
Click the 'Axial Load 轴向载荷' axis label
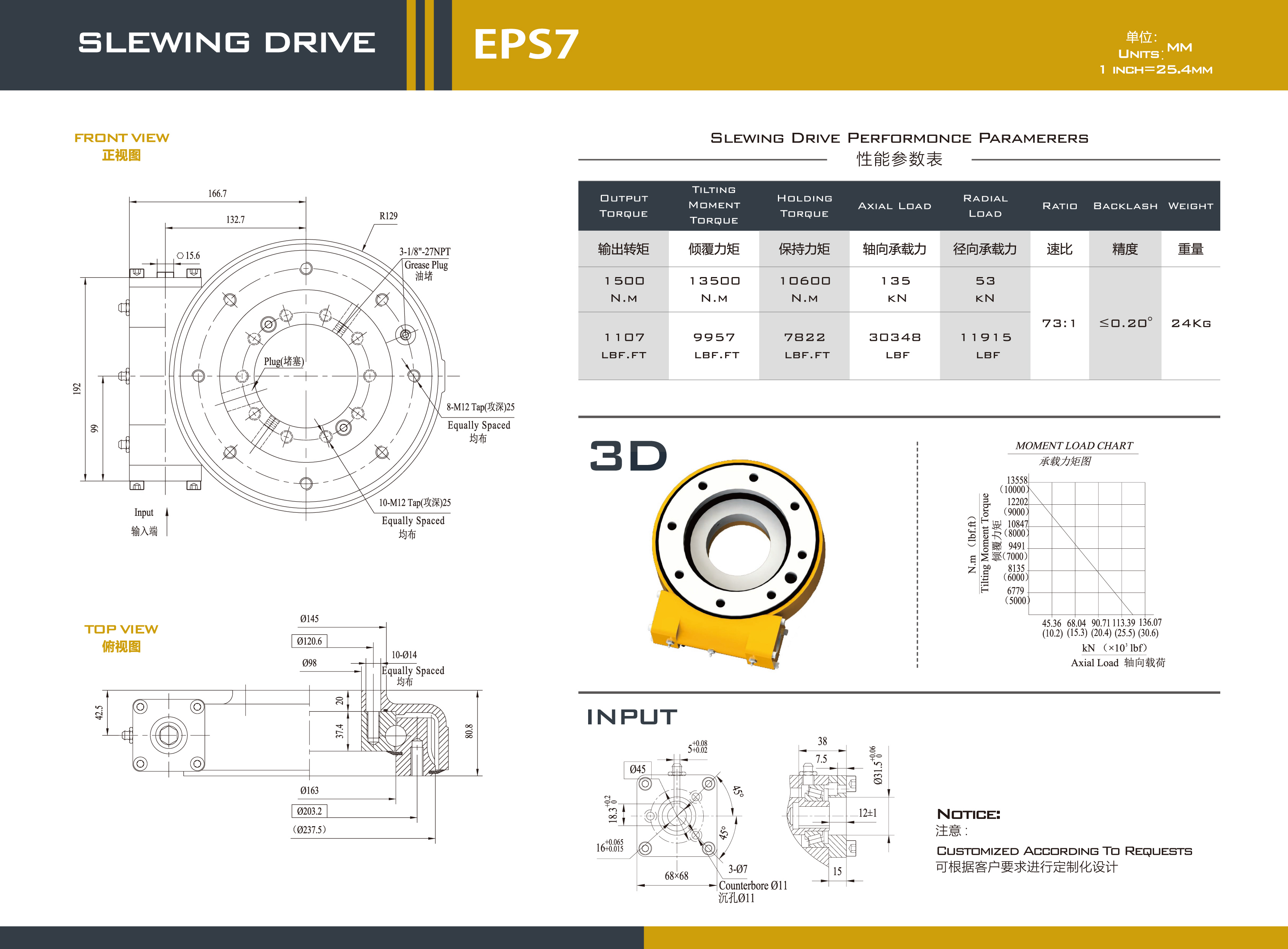(1118, 663)
